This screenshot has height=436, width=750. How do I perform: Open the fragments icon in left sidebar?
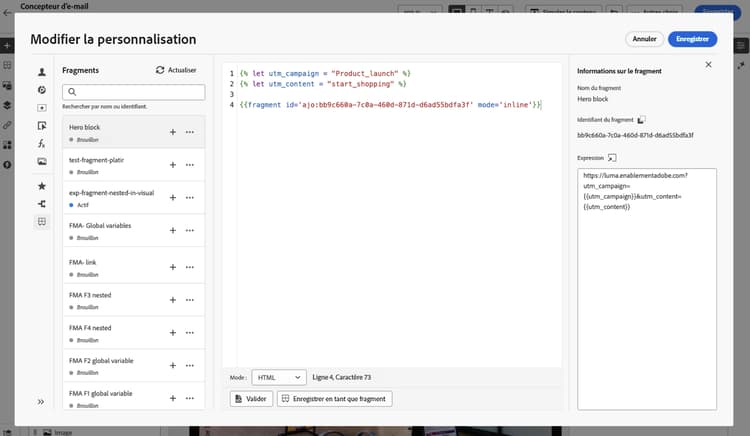point(42,221)
